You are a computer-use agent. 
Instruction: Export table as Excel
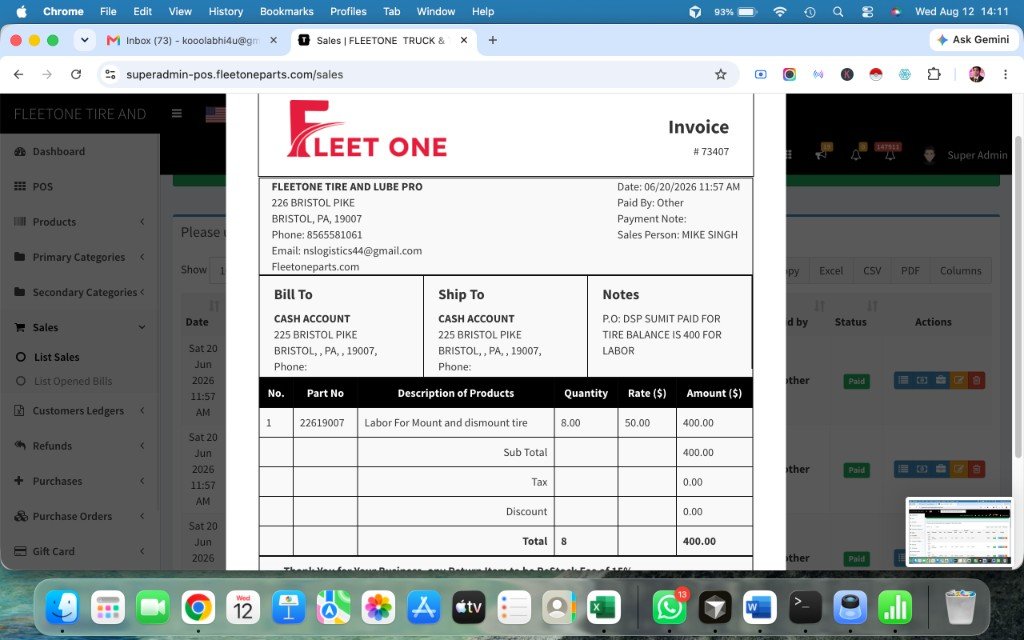(831, 270)
